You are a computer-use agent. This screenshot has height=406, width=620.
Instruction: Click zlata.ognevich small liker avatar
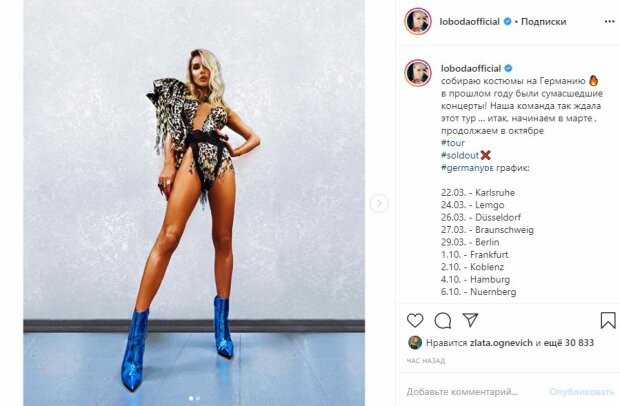(414, 343)
